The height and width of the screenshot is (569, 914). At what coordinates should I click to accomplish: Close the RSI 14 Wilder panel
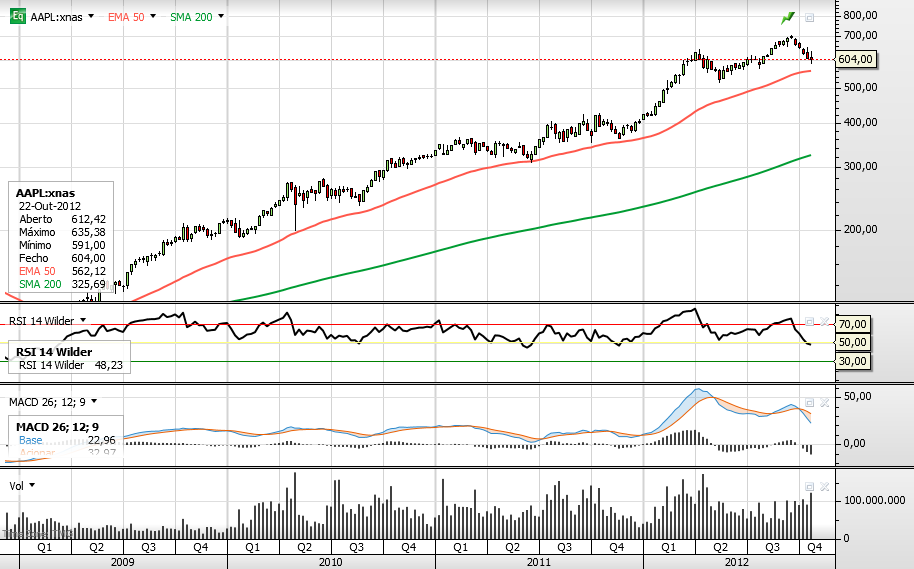[824, 322]
